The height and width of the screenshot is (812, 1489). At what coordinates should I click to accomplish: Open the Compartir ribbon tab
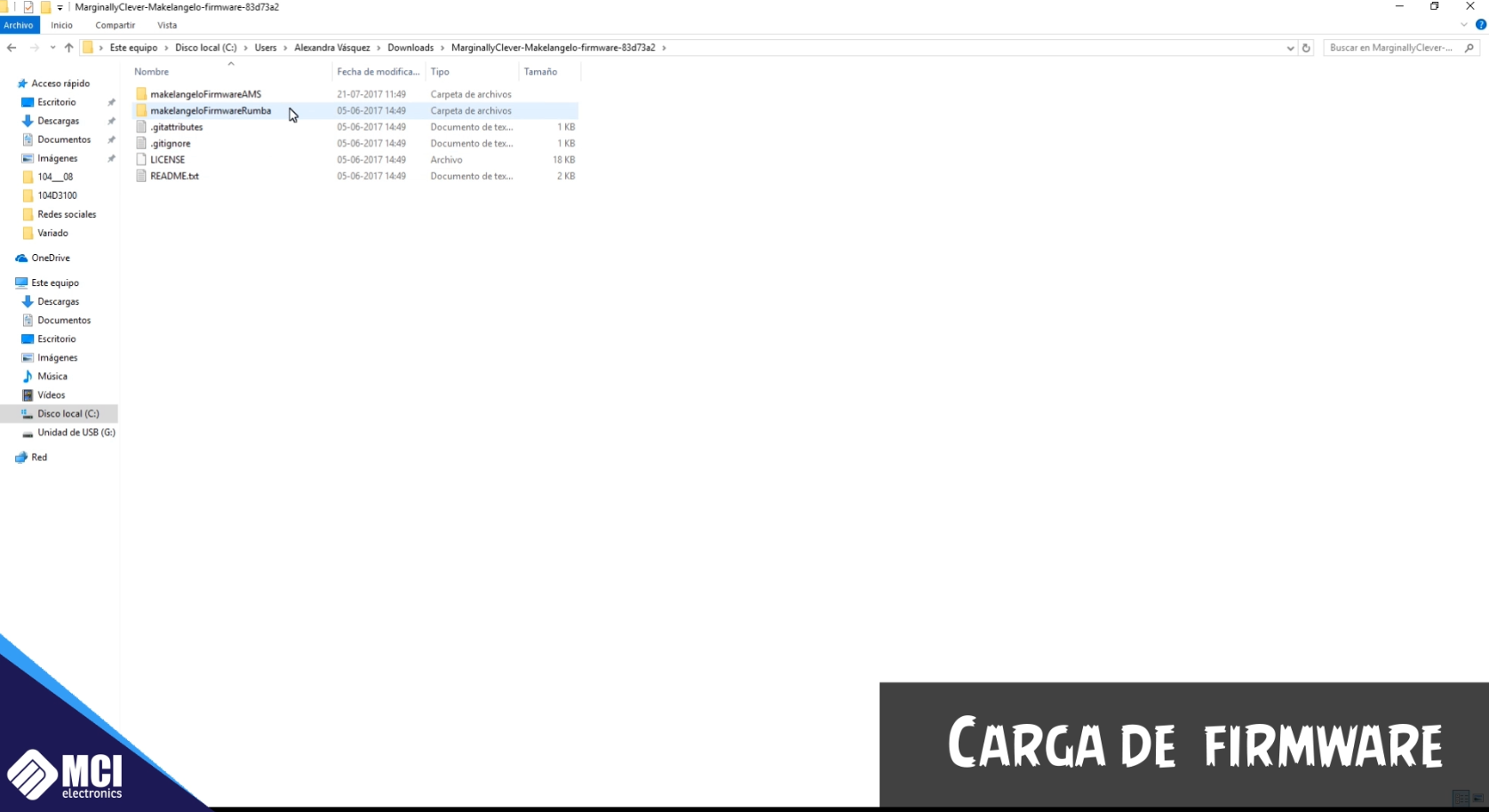click(115, 25)
